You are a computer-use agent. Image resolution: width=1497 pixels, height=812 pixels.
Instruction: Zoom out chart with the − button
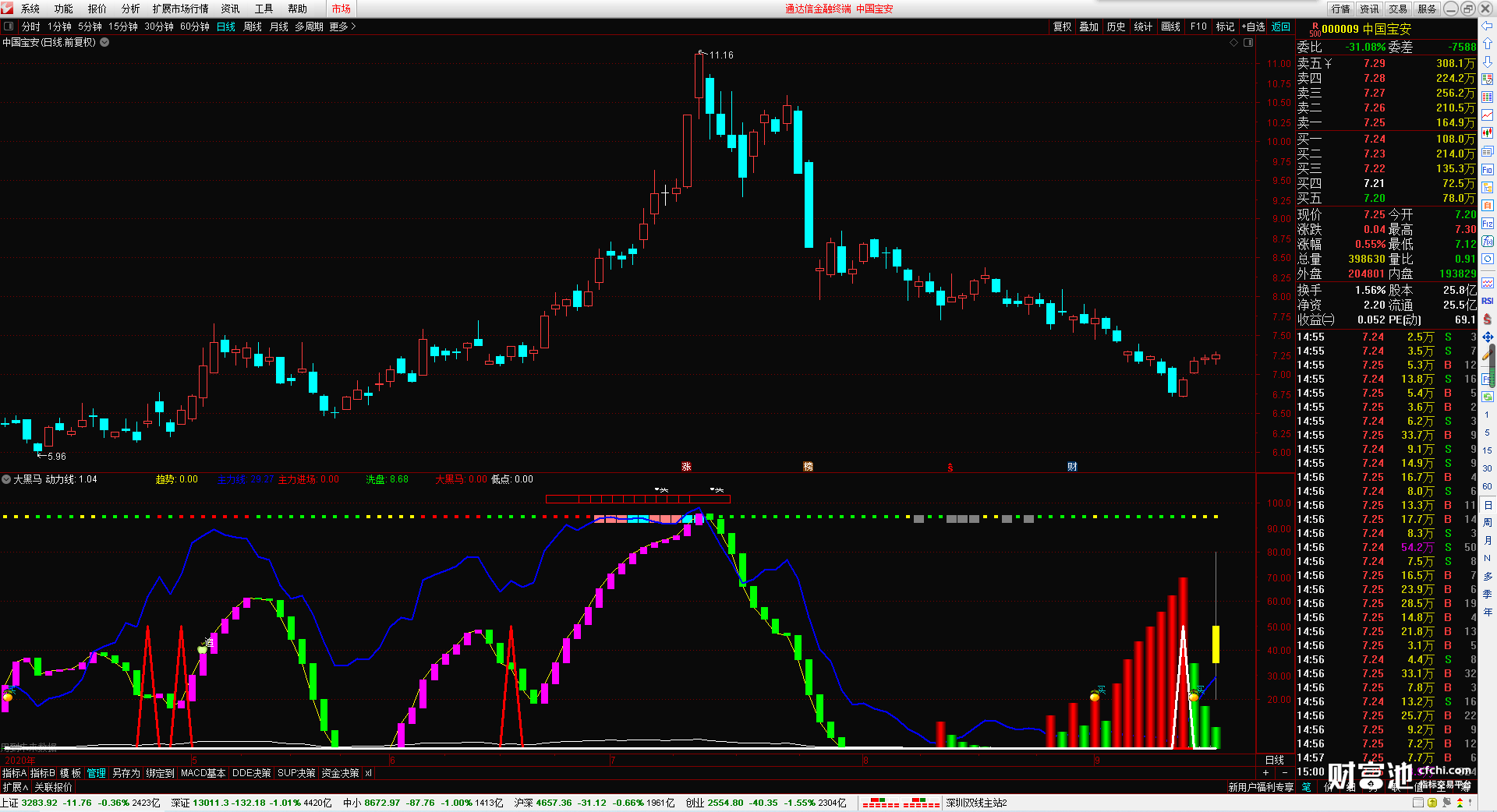click(1285, 772)
